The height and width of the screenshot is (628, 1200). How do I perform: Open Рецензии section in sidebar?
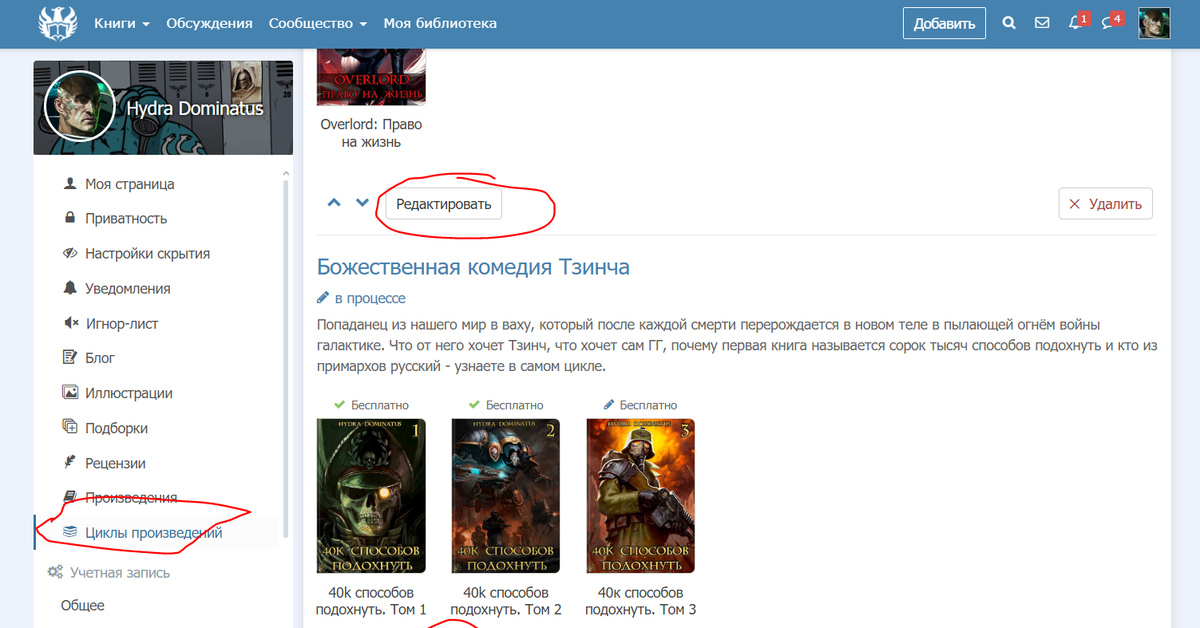pos(116,463)
